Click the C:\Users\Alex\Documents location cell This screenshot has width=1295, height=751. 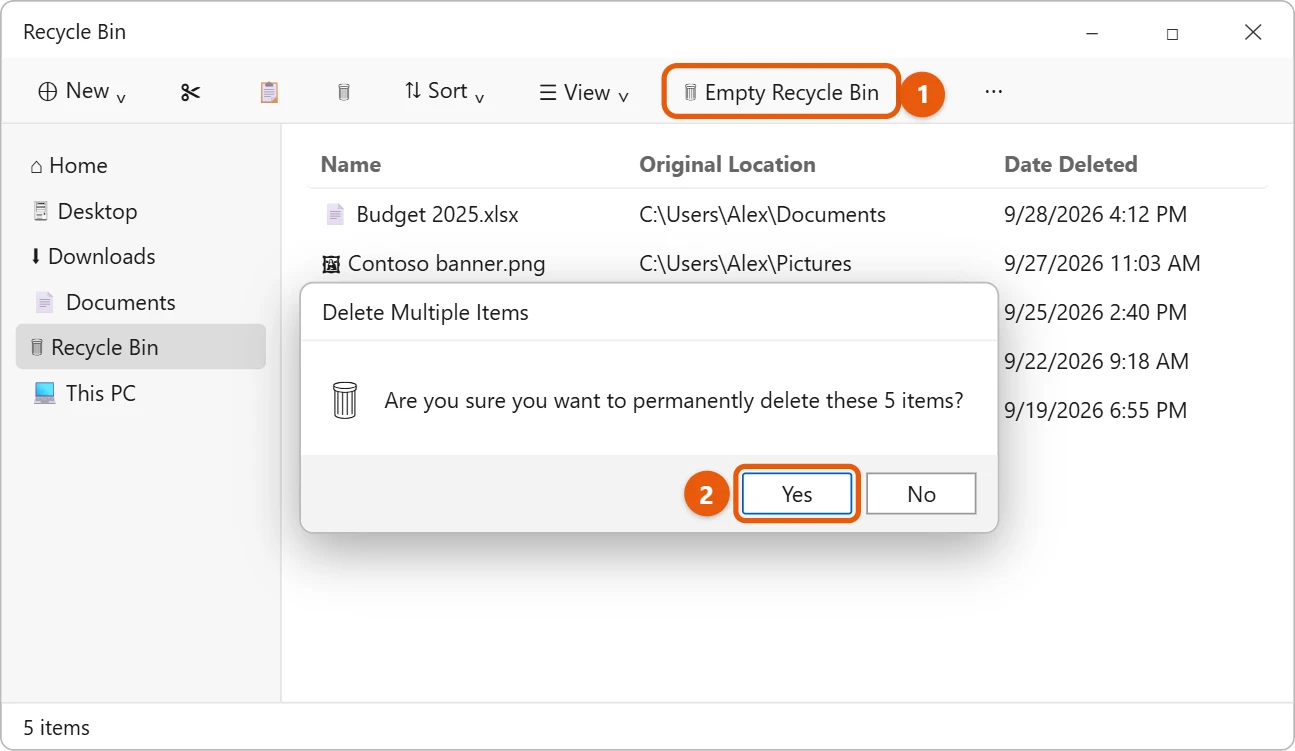[x=763, y=214]
